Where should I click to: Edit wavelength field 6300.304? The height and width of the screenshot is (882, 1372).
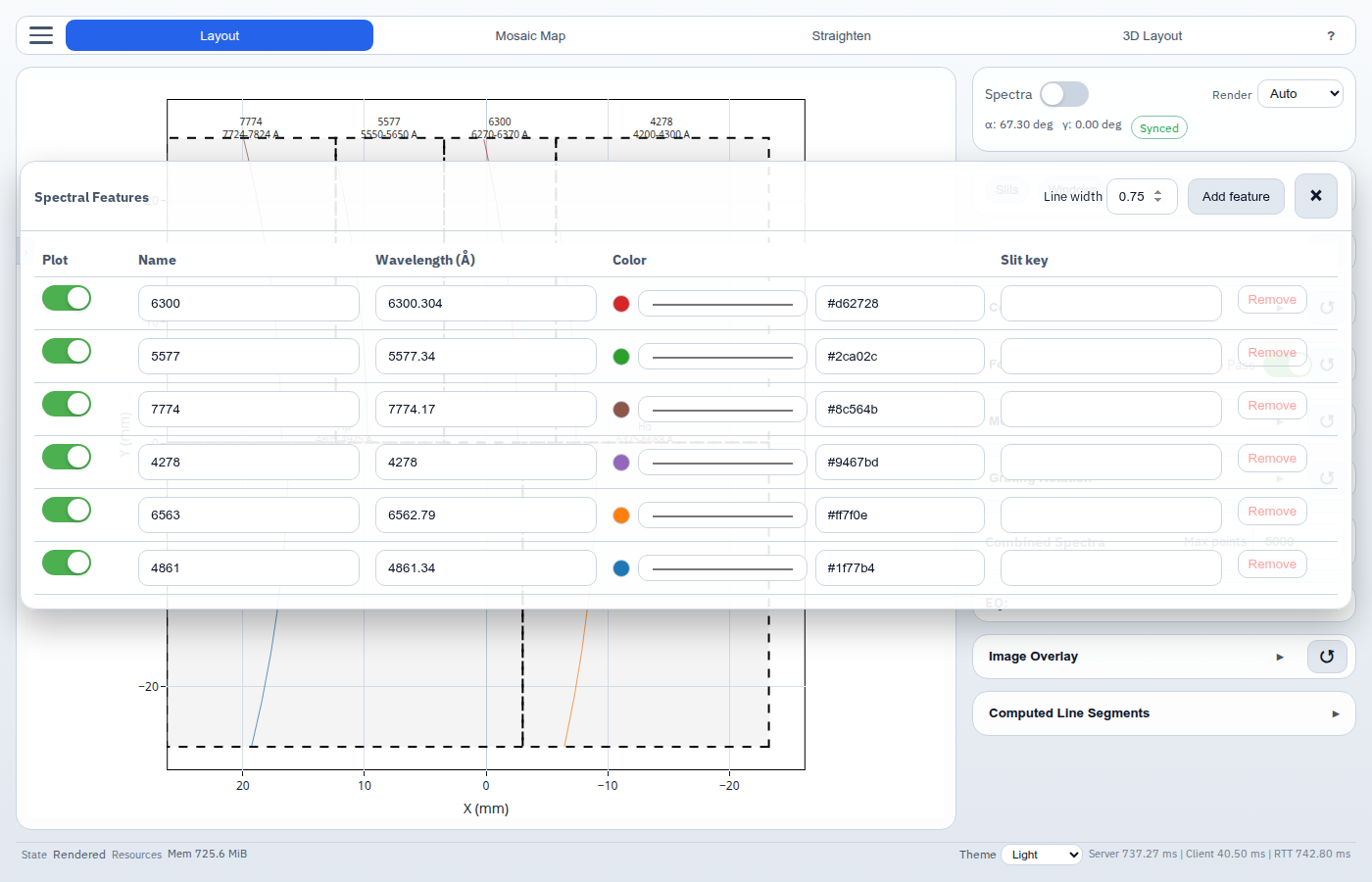(486, 304)
